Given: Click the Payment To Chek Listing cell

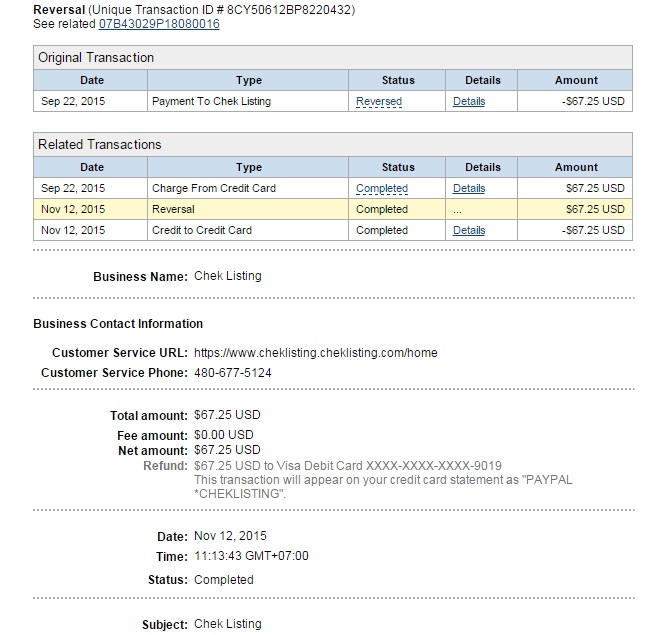Looking at the screenshot, I should pyautogui.click(x=211, y=101).
